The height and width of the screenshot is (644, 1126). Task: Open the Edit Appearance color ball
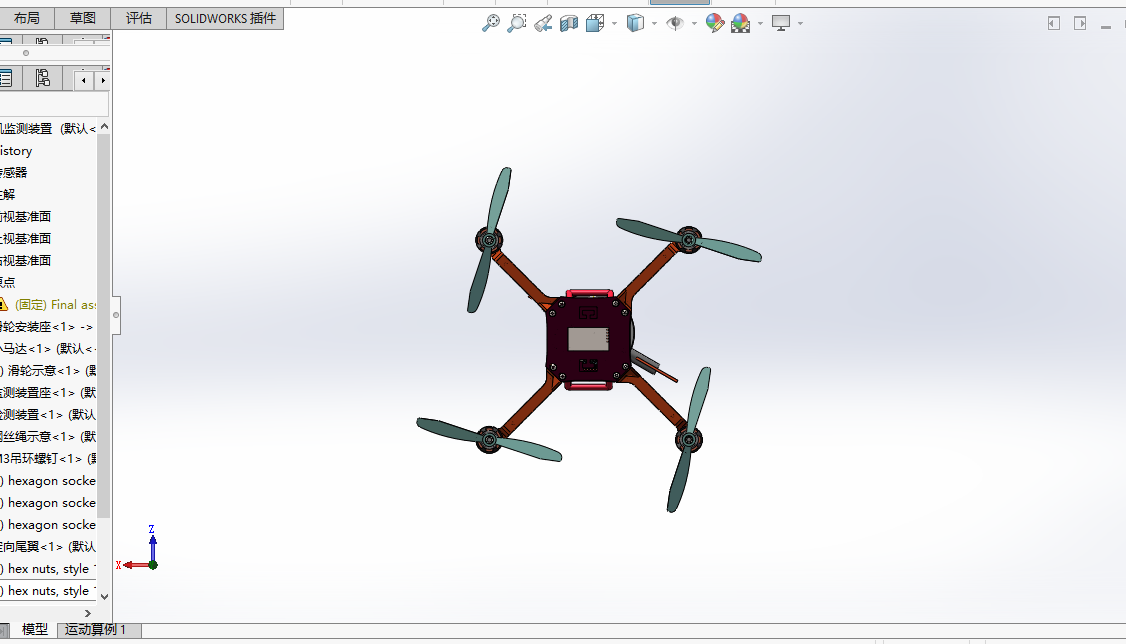coord(715,24)
